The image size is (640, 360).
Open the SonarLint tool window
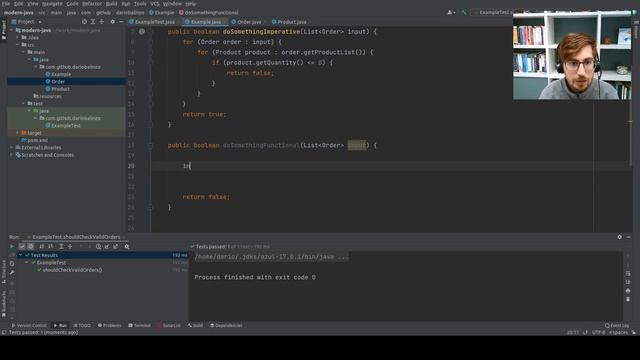pyautogui.click(x=169, y=326)
